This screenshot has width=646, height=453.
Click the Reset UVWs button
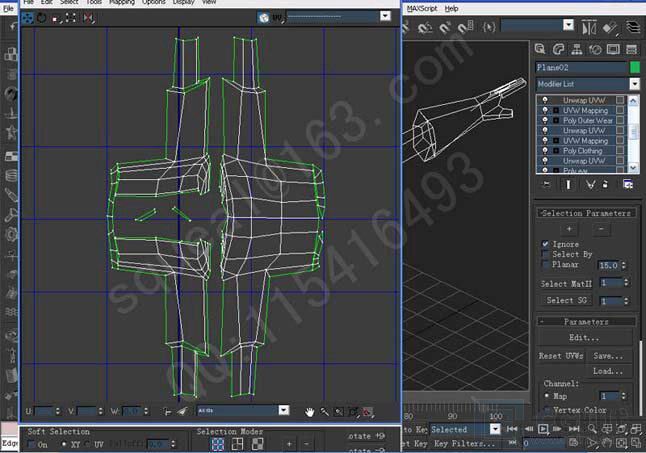[561, 356]
